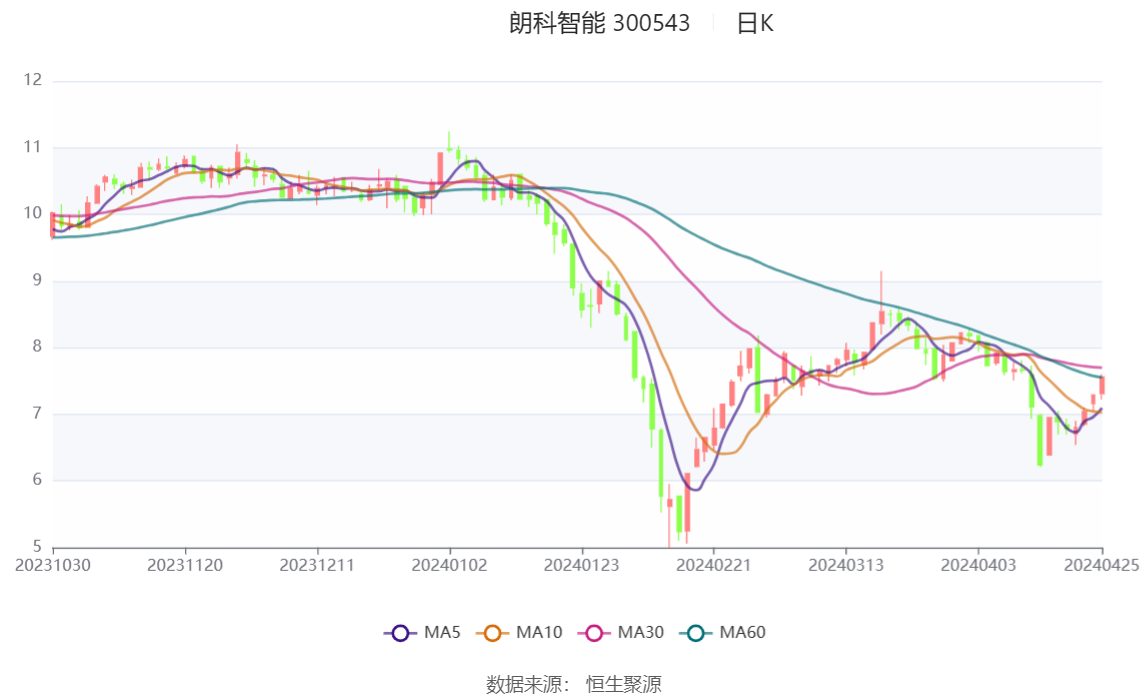
Task: Toggle the MA5 legend circle marker
Action: click(401, 633)
